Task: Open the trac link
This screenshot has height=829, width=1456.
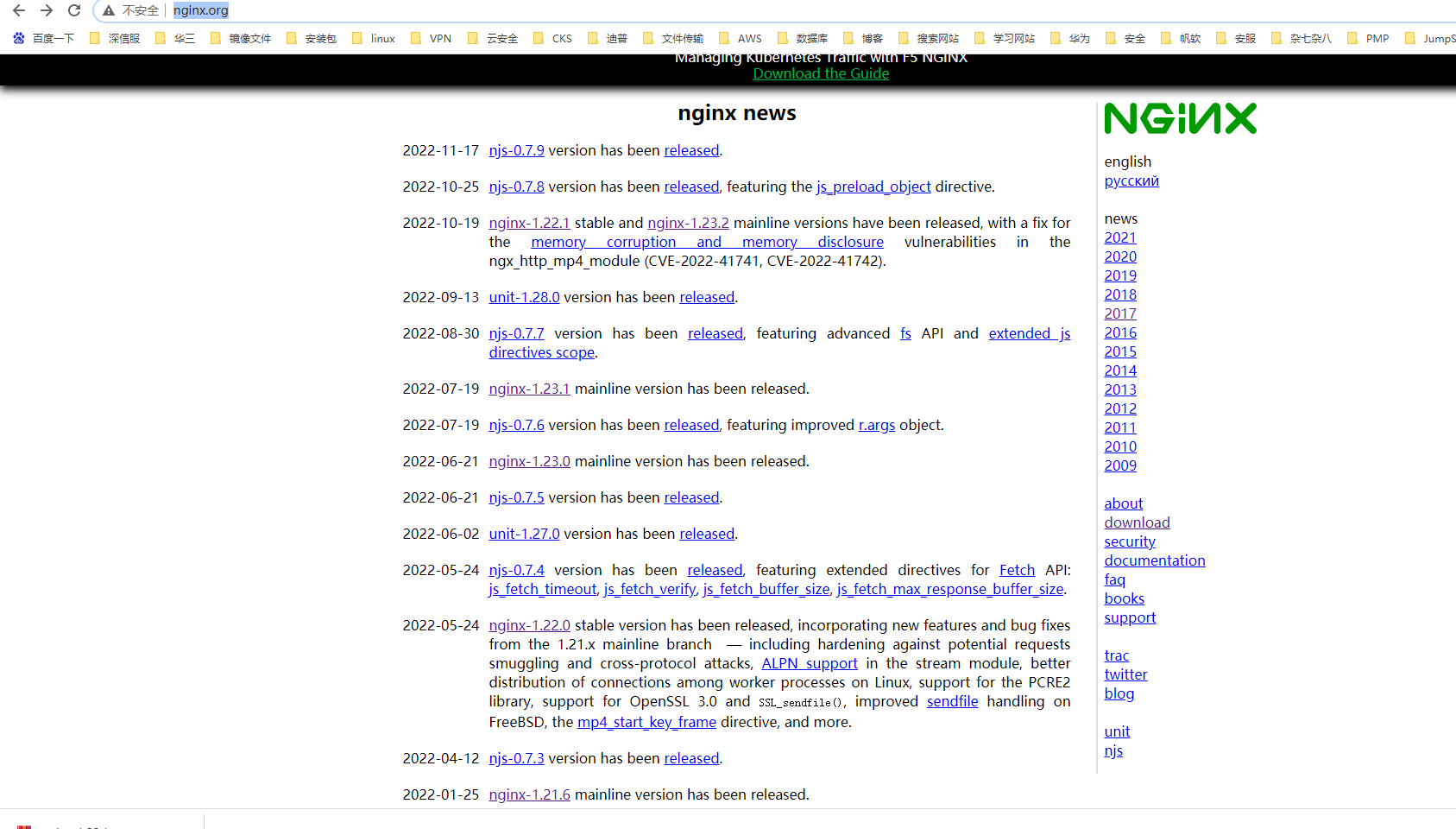Action: [1116, 655]
